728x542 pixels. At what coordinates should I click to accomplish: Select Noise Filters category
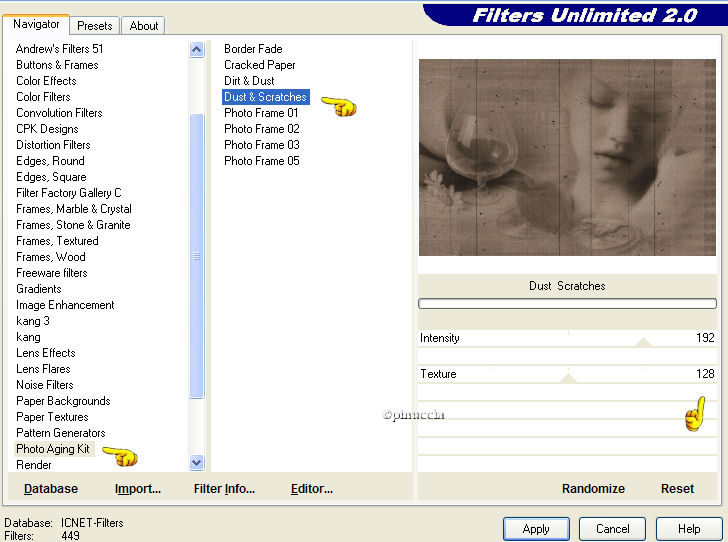[x=45, y=385]
